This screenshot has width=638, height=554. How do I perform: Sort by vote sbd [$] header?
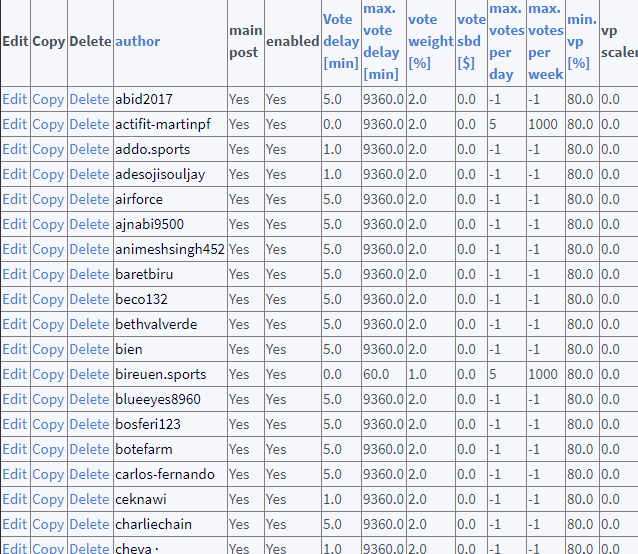[x=471, y=41]
